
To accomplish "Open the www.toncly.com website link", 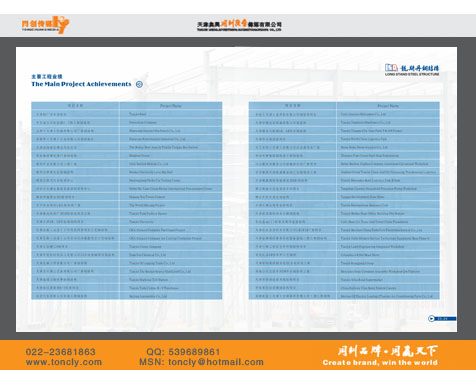I will (64, 362).
